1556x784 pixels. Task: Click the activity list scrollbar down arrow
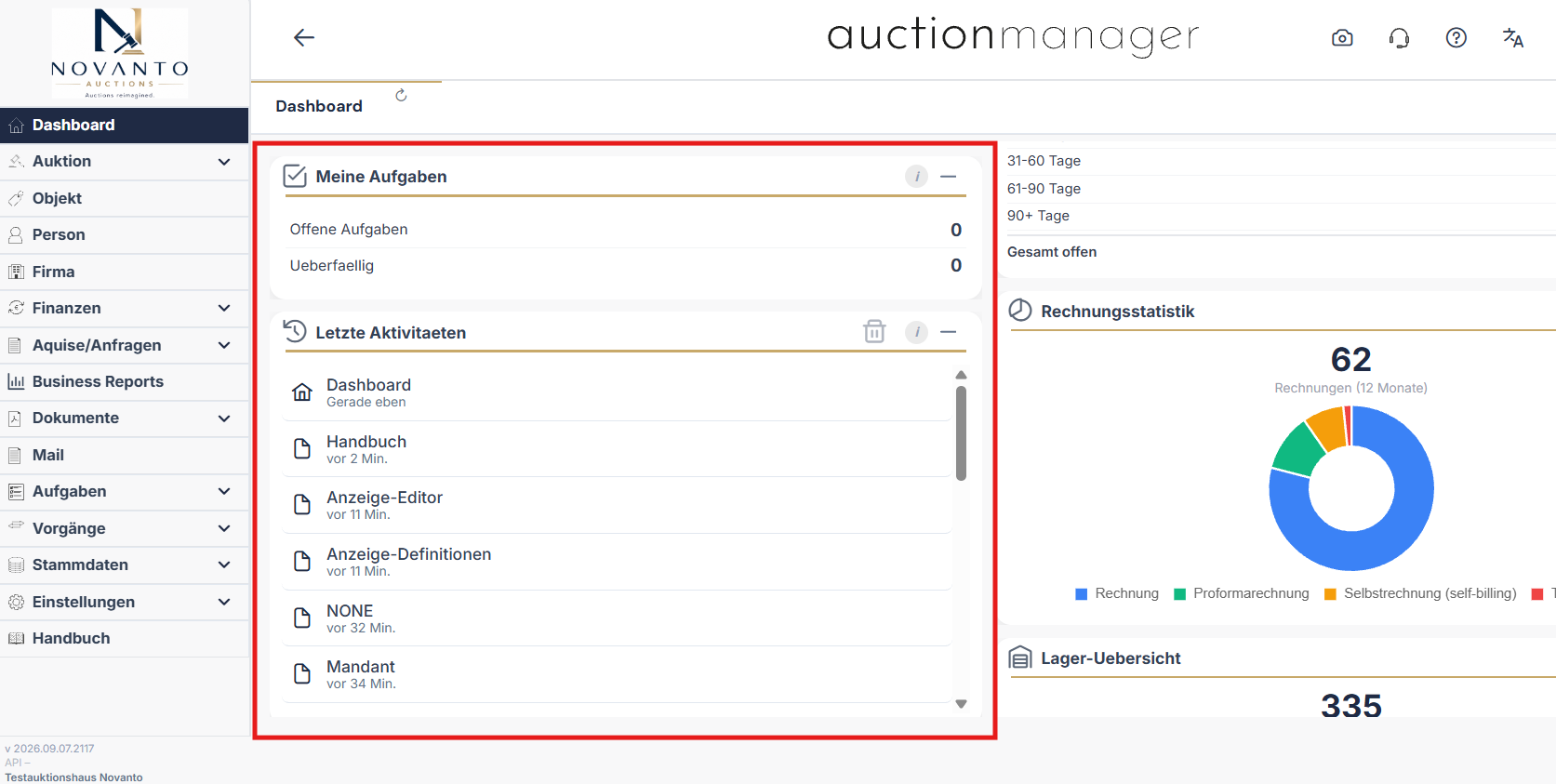tap(962, 704)
